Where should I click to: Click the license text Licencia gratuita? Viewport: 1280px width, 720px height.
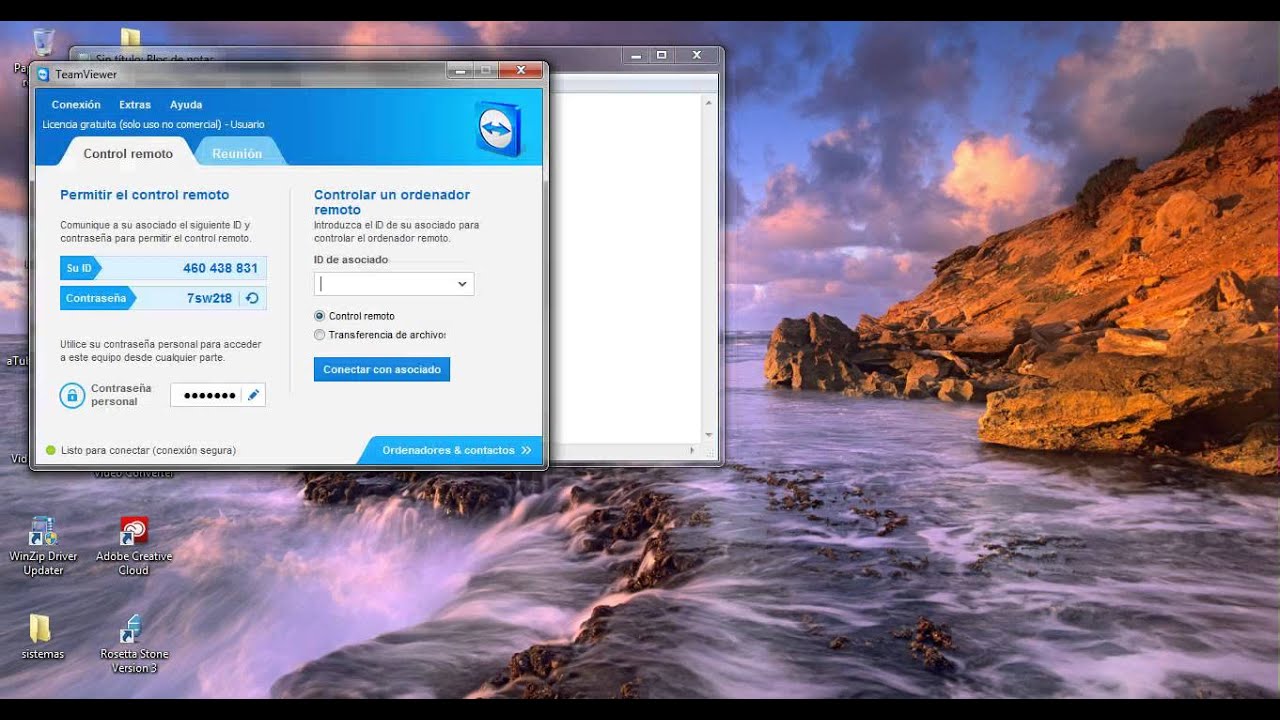click(153, 125)
